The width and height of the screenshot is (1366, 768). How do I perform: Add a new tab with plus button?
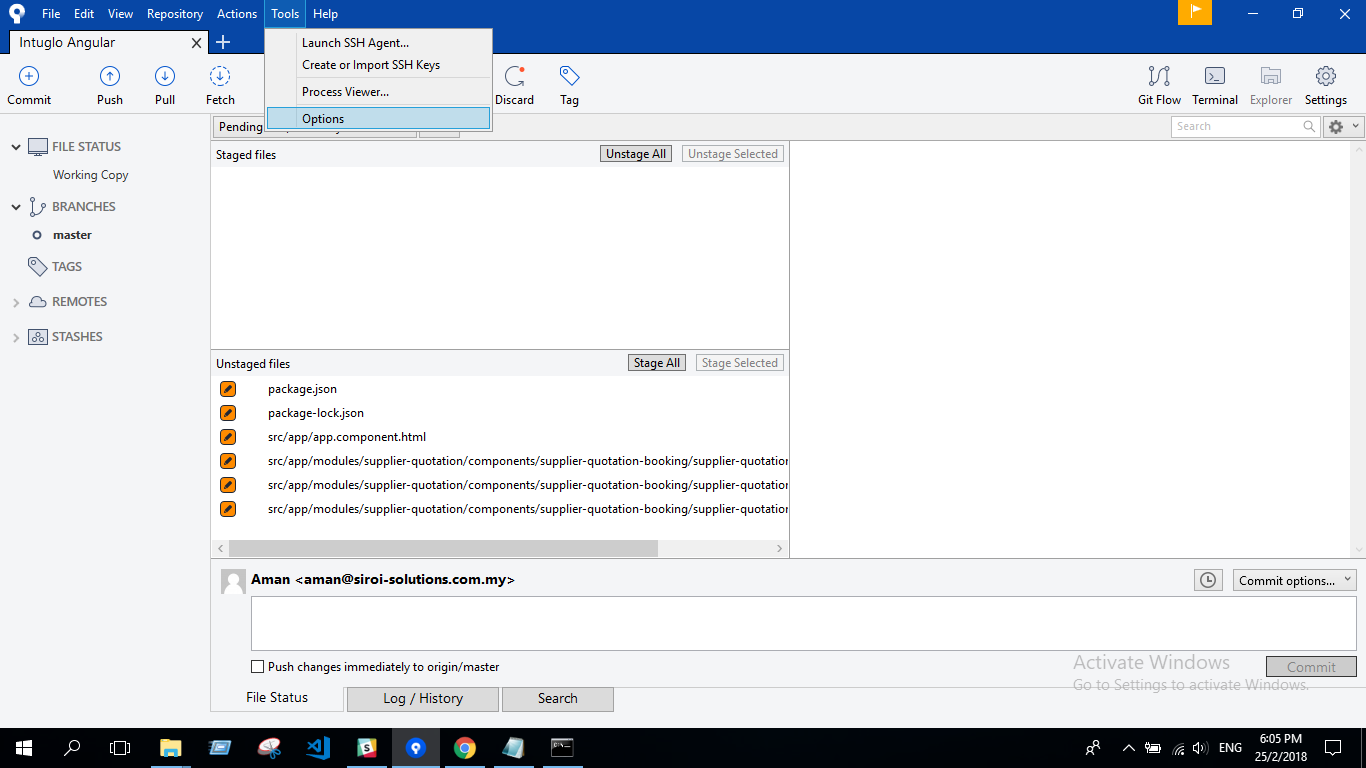click(223, 42)
